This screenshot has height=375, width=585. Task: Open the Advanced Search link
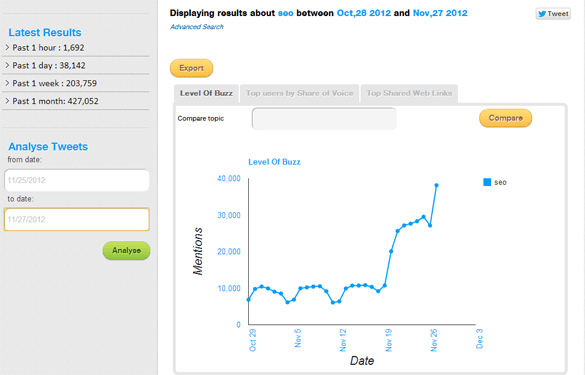[197, 27]
